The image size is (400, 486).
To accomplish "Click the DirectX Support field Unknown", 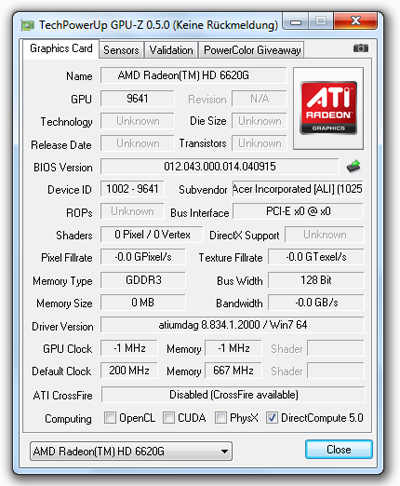I will (x=325, y=235).
